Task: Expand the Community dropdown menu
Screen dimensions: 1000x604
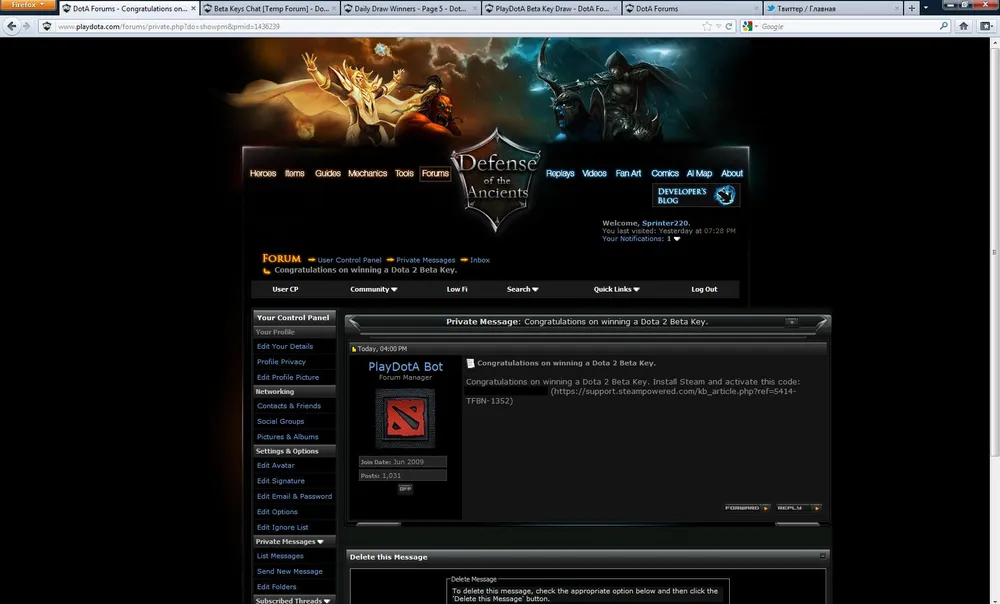Action: click(374, 290)
